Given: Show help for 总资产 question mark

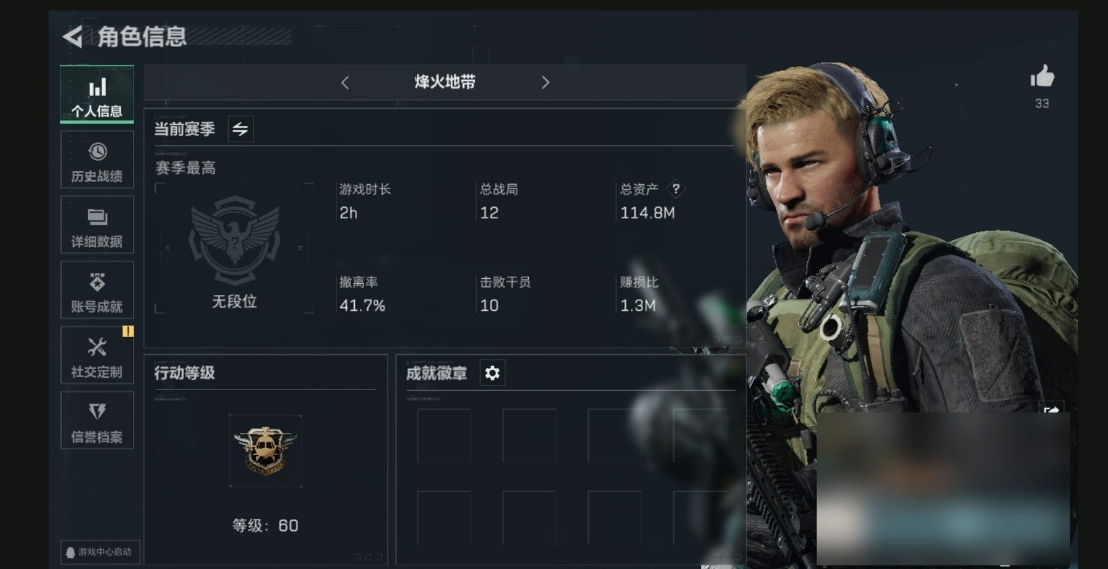Looking at the screenshot, I should [676, 189].
